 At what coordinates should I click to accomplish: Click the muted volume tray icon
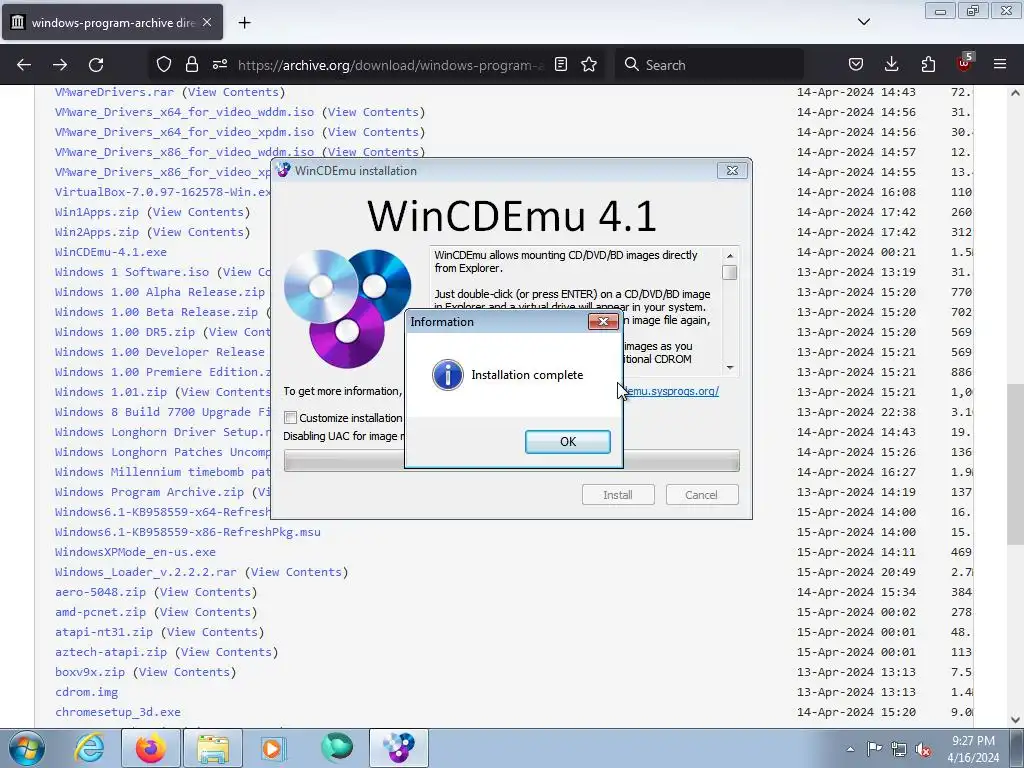(923, 749)
